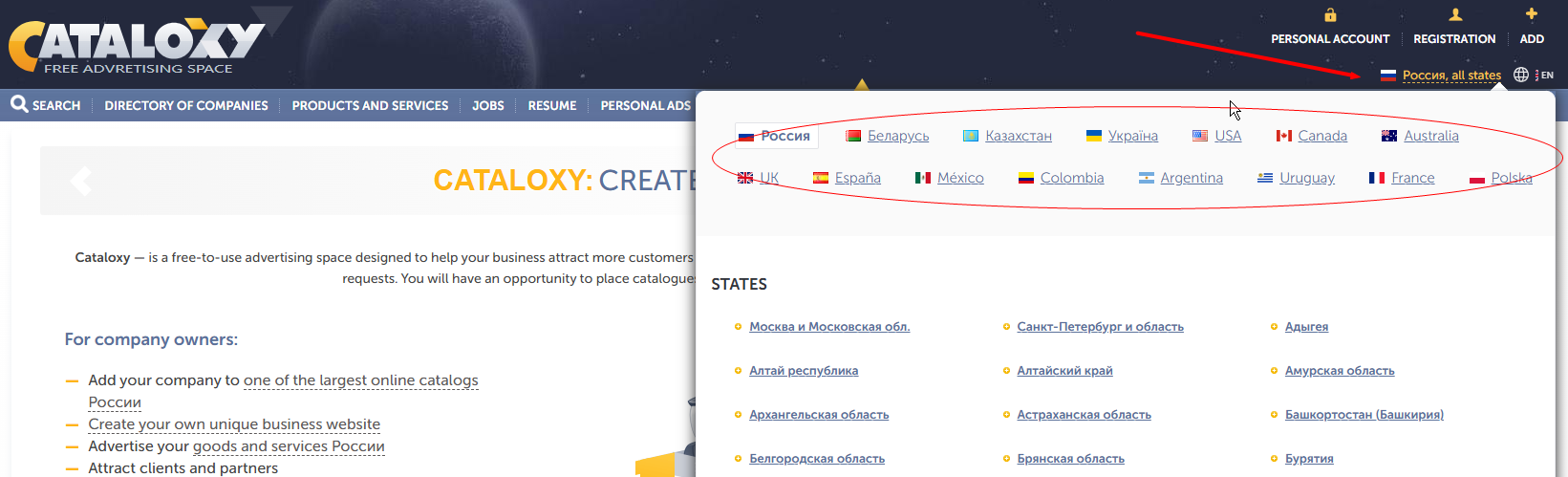Open the Personal Ads menu item
The width and height of the screenshot is (1568, 477).
pos(645,105)
